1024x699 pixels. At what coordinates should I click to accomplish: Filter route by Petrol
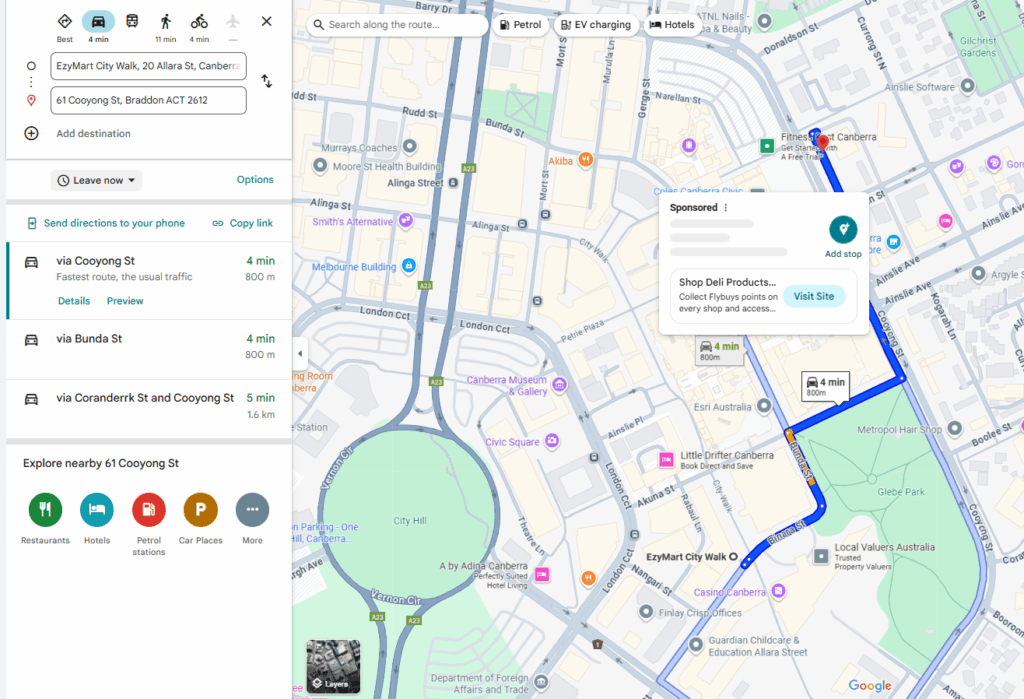[520, 25]
